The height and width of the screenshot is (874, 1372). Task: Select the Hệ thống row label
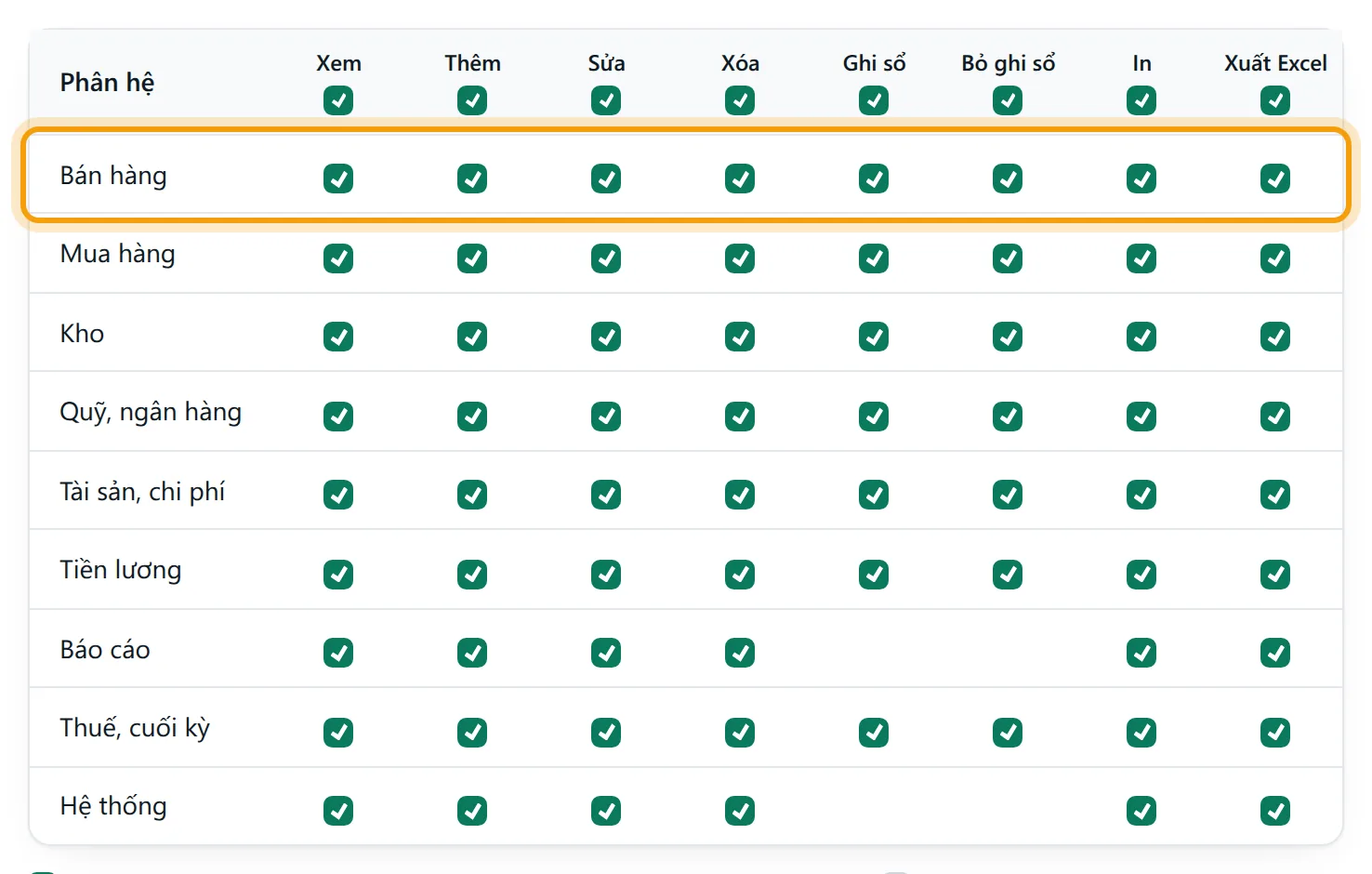[x=113, y=806]
